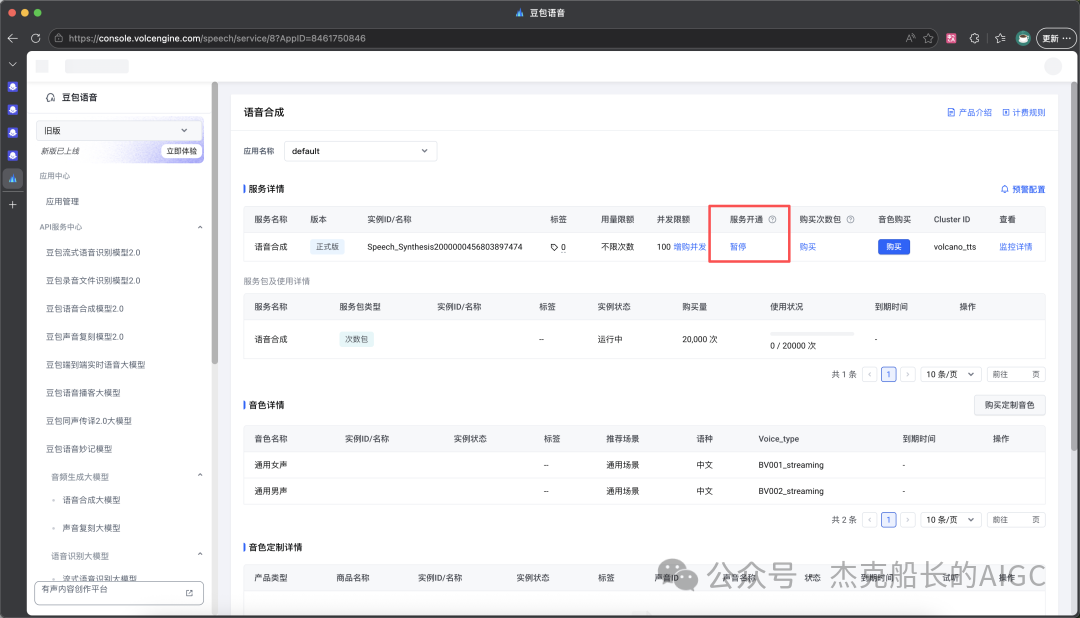The image size is (1080, 618).
Task: Click the main page vertical scrollbar
Action: [1074, 265]
